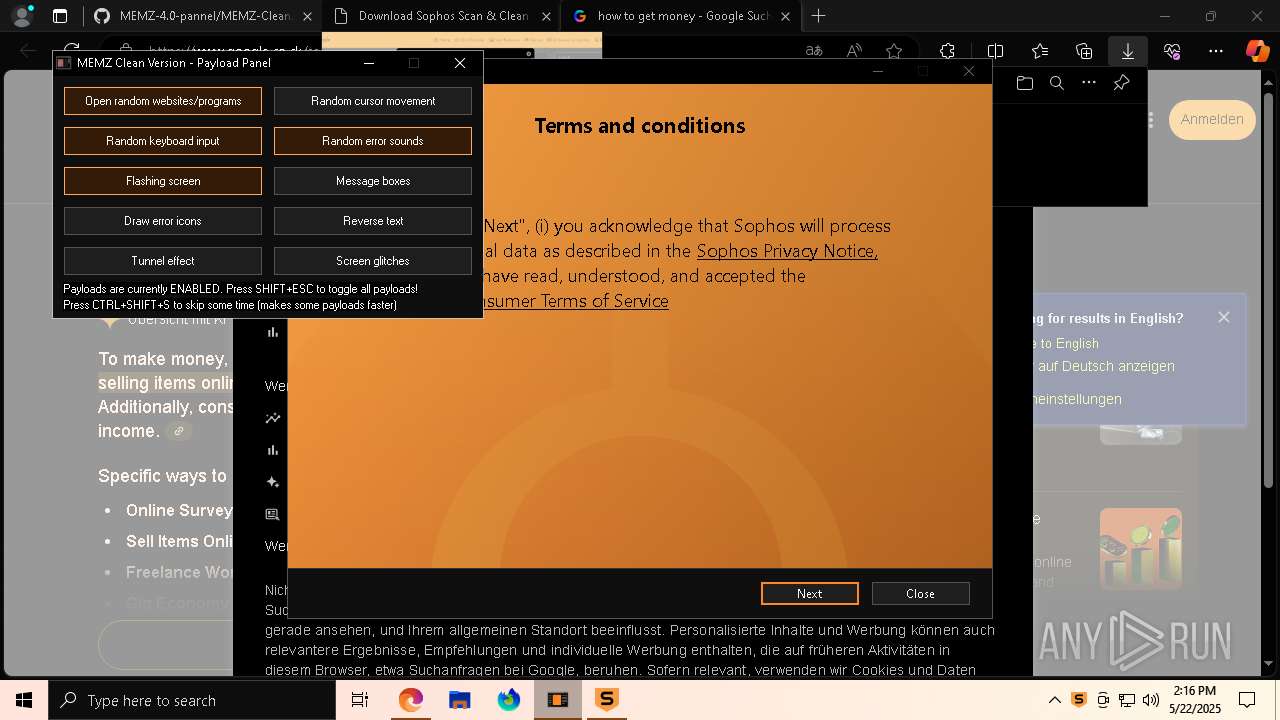1280x720 pixels.
Task: Add page to favorites star icon
Action: (x=894, y=51)
